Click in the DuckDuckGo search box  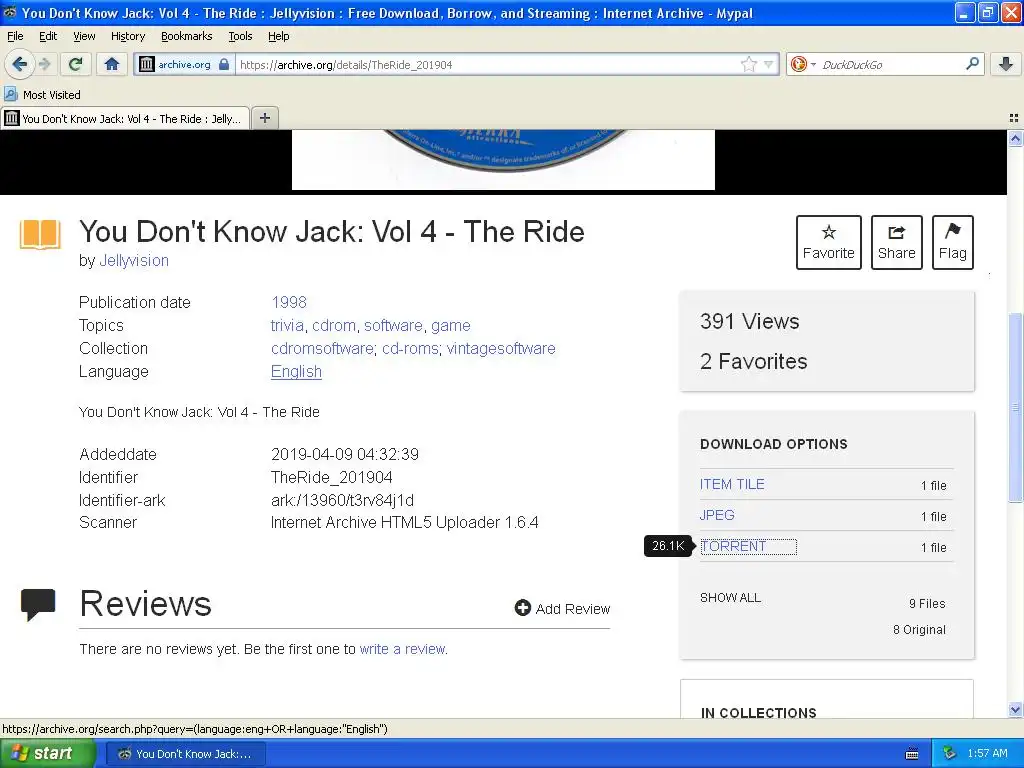click(x=891, y=65)
